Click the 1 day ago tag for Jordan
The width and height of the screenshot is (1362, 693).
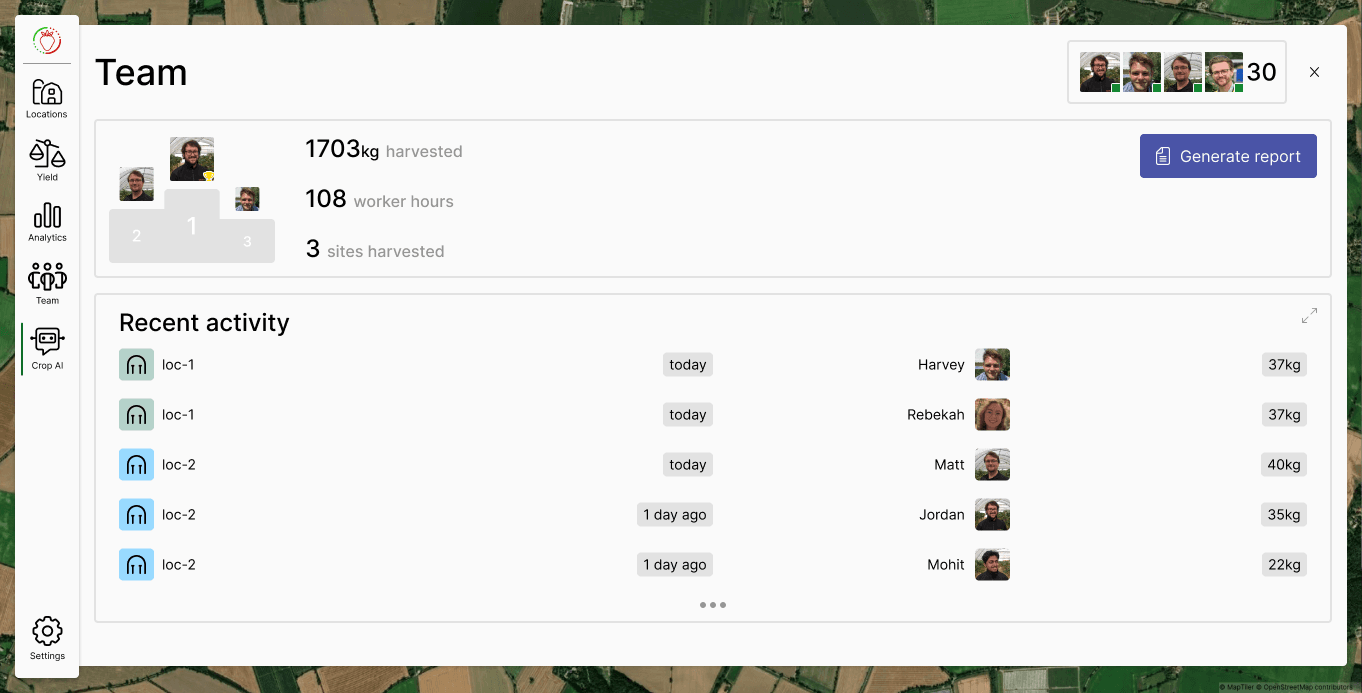pyautogui.click(x=674, y=515)
